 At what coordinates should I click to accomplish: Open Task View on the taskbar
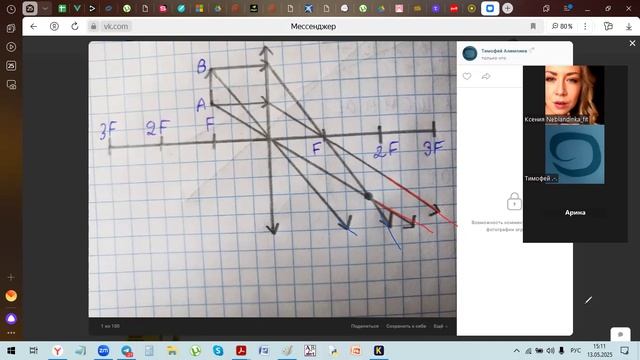tap(33, 351)
